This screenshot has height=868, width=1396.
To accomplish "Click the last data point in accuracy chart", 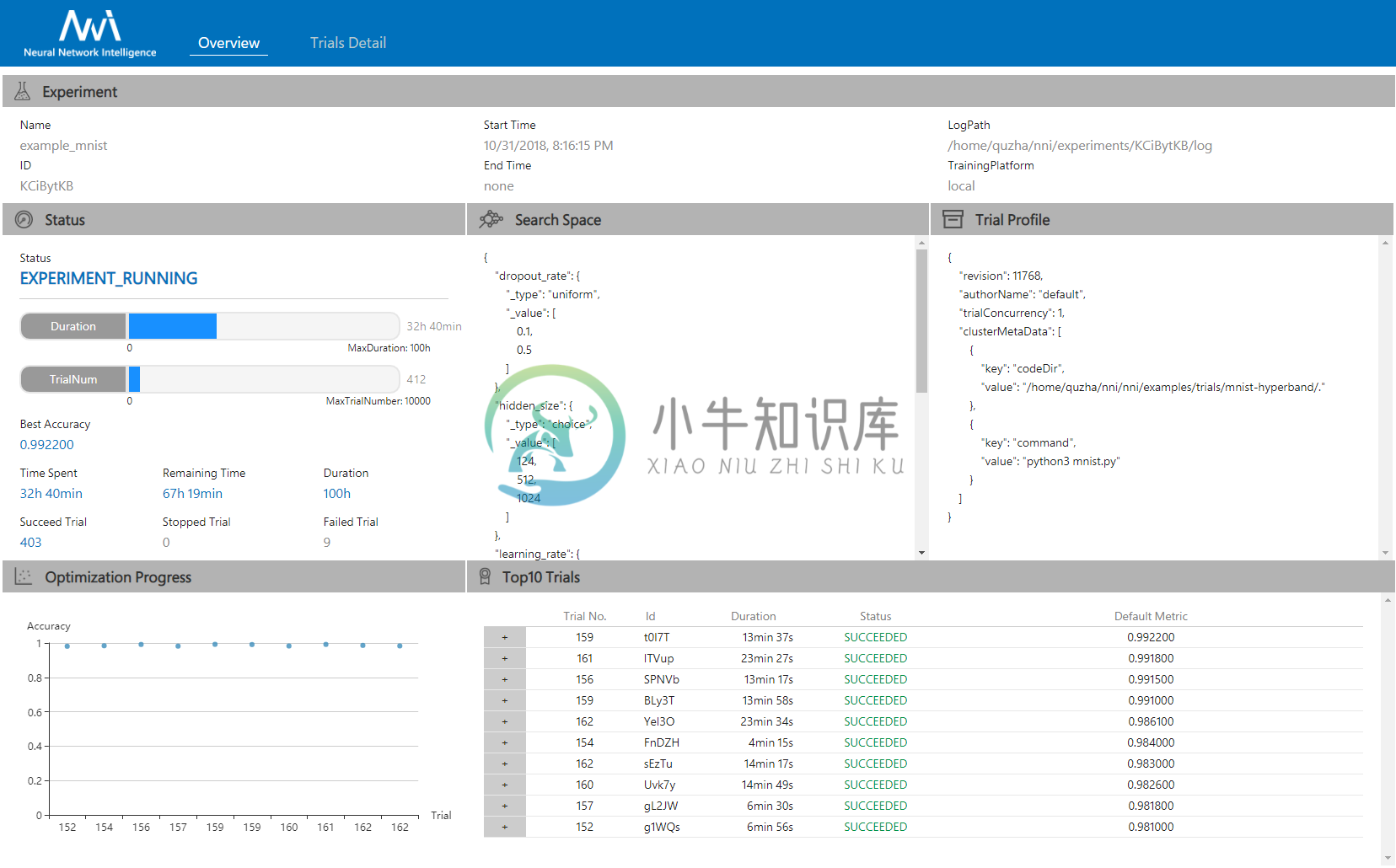I will click(x=400, y=646).
